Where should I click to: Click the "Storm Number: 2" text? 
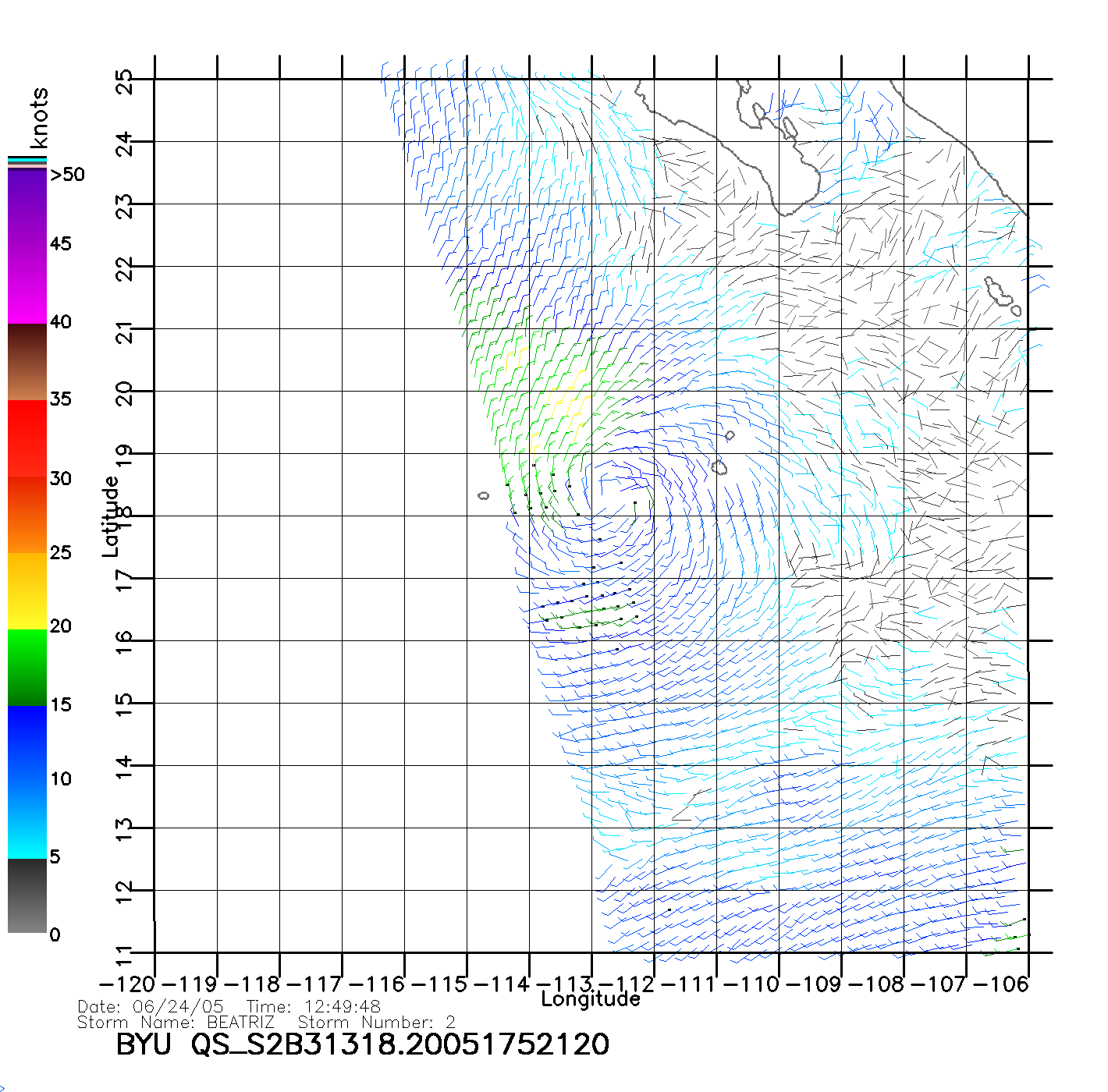click(376, 1022)
